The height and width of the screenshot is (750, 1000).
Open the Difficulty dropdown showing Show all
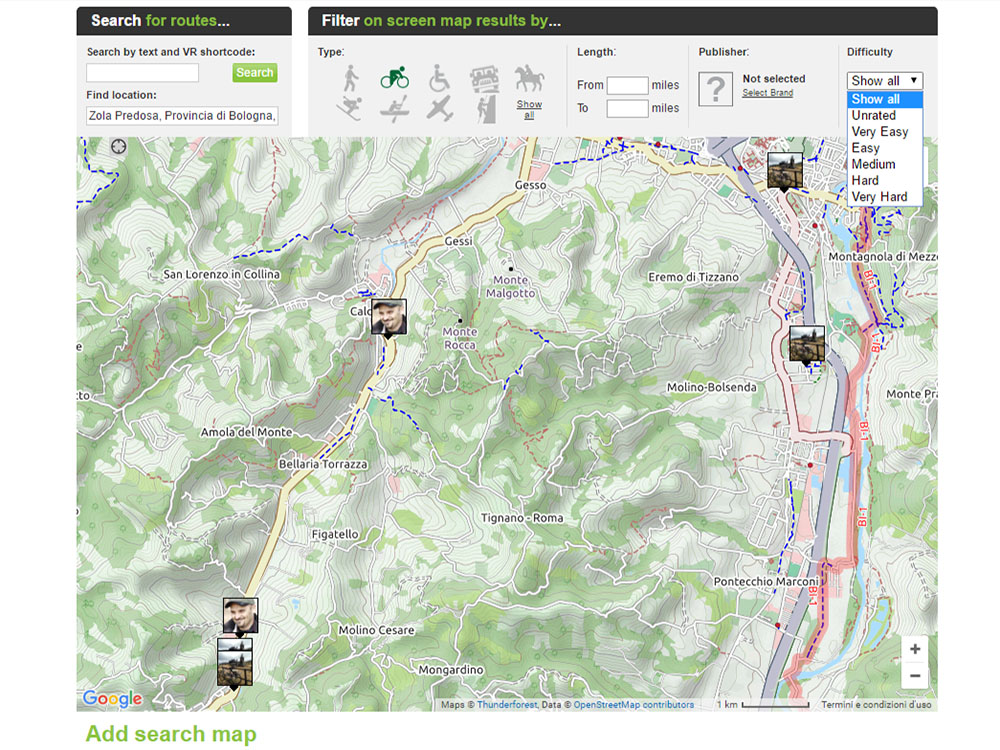click(x=884, y=81)
